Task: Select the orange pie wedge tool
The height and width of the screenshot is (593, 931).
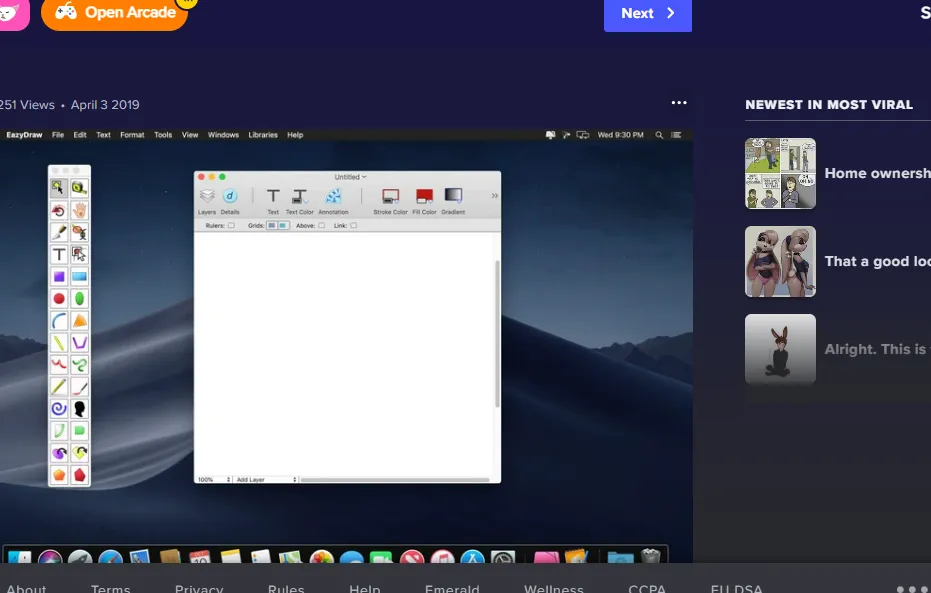Action: pos(80,321)
